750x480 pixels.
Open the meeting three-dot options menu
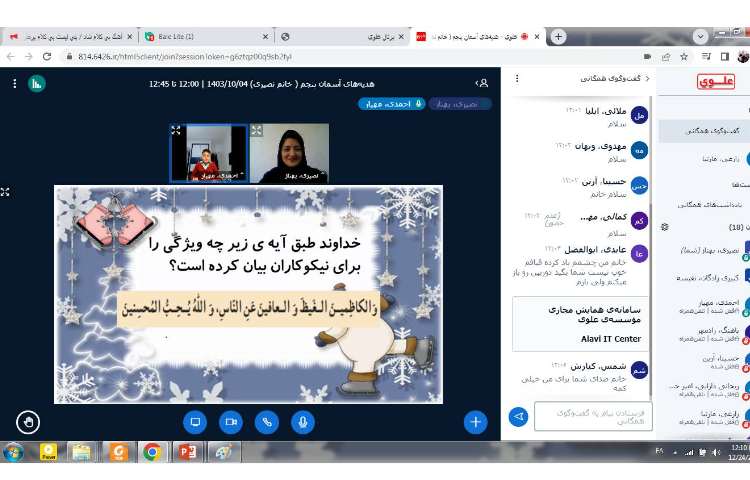tap(15, 84)
